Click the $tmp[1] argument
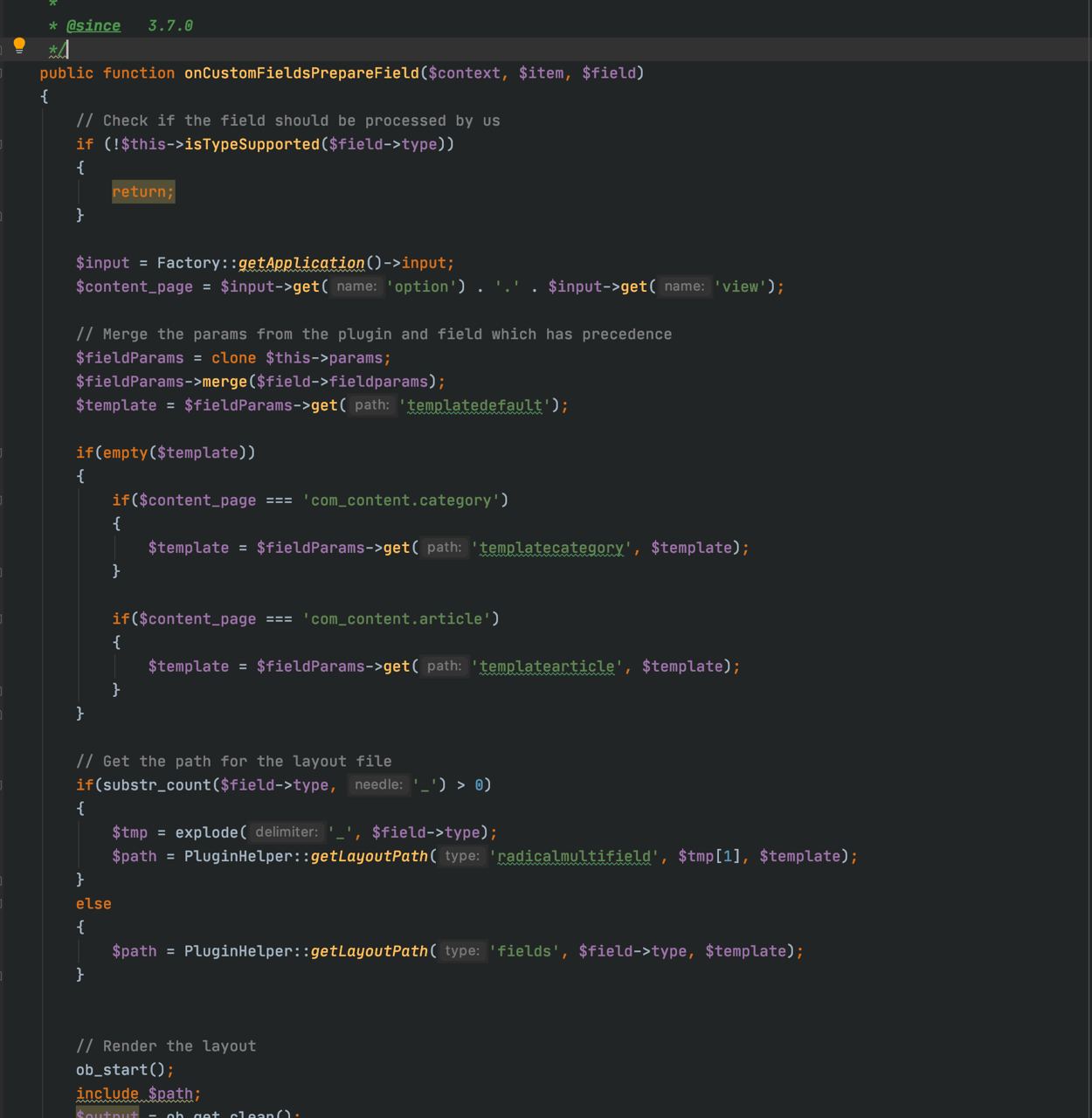1092x1118 pixels. tap(709, 856)
